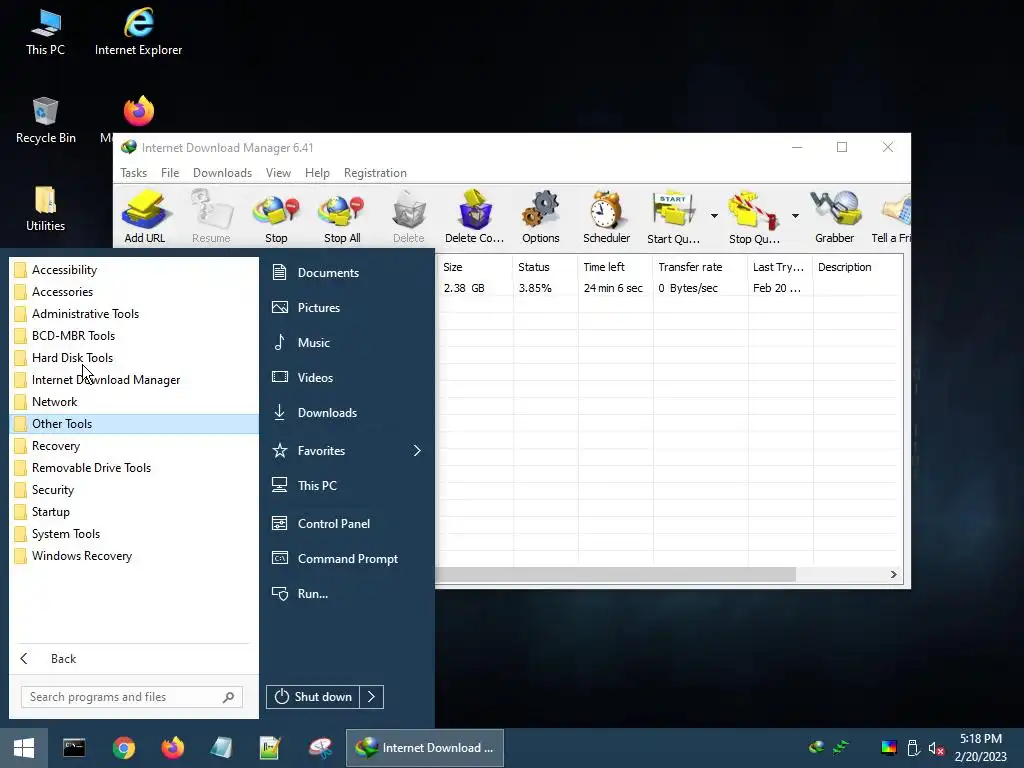
Task: Open Firefox from the taskbar
Action: coord(172,748)
